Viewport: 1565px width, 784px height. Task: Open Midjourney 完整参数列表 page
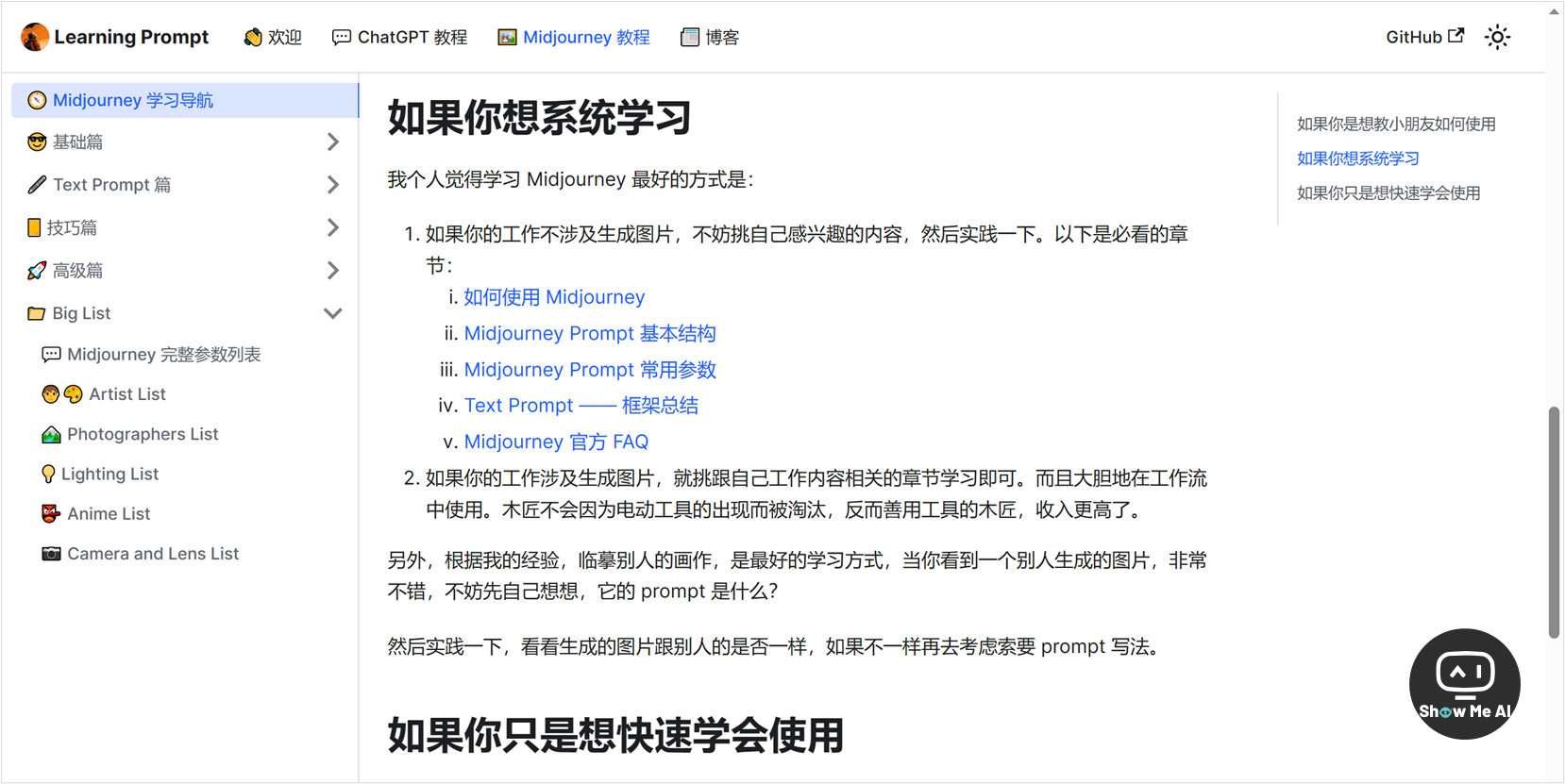[x=164, y=355]
